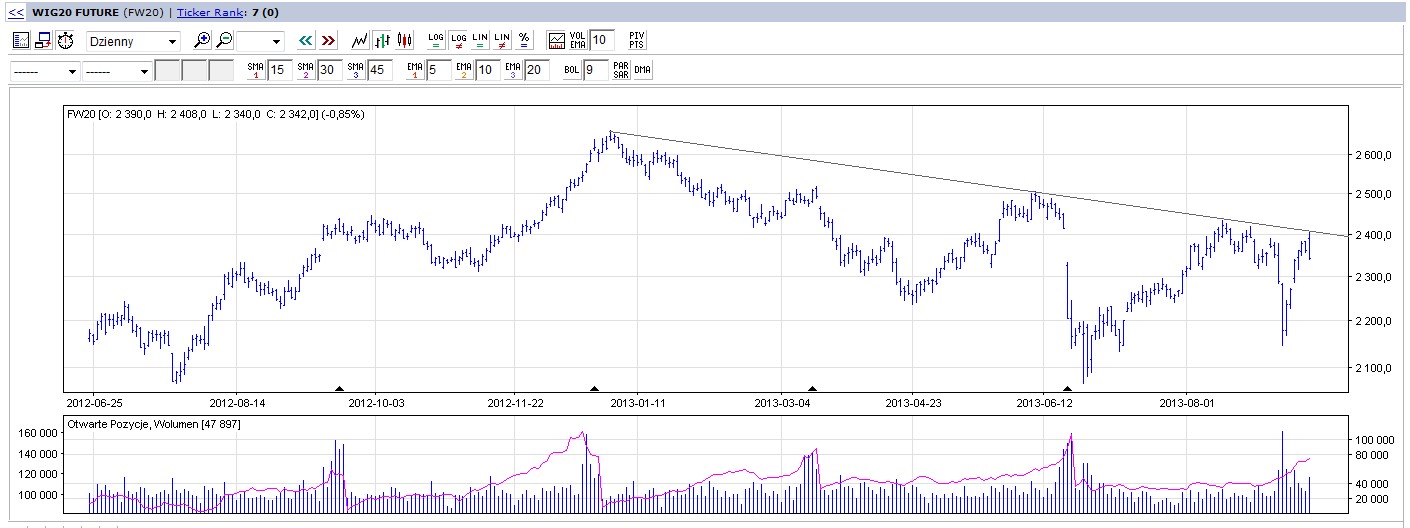Click the triangle marker near 2013-03-04
Image resolution: width=1410 pixels, height=528 pixels.
point(812,388)
